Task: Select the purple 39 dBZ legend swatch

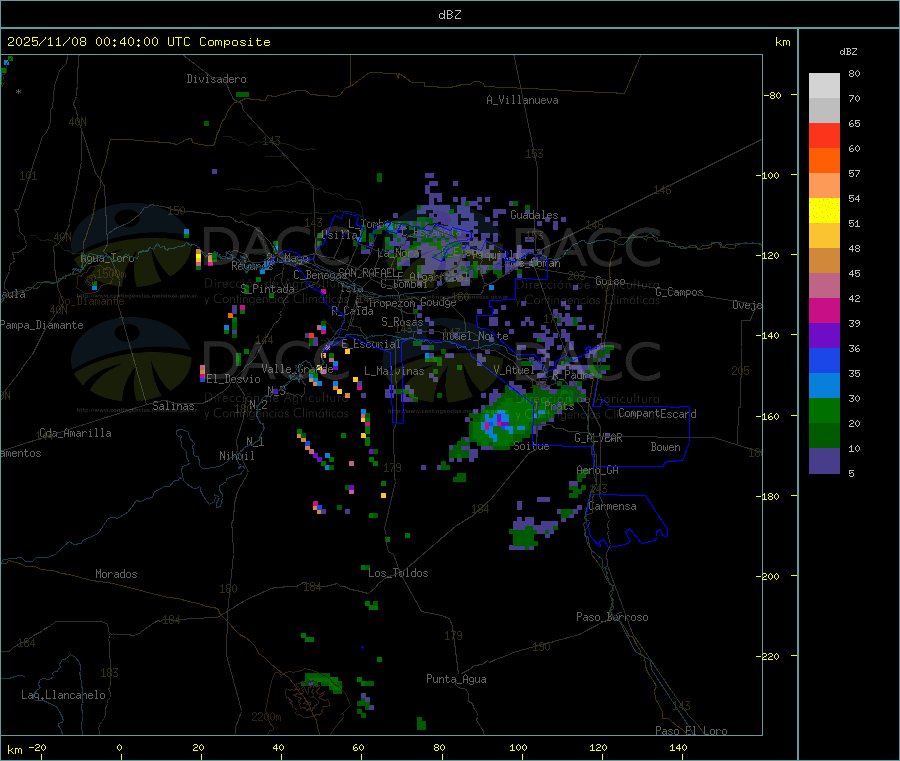Action: pyautogui.click(x=824, y=336)
